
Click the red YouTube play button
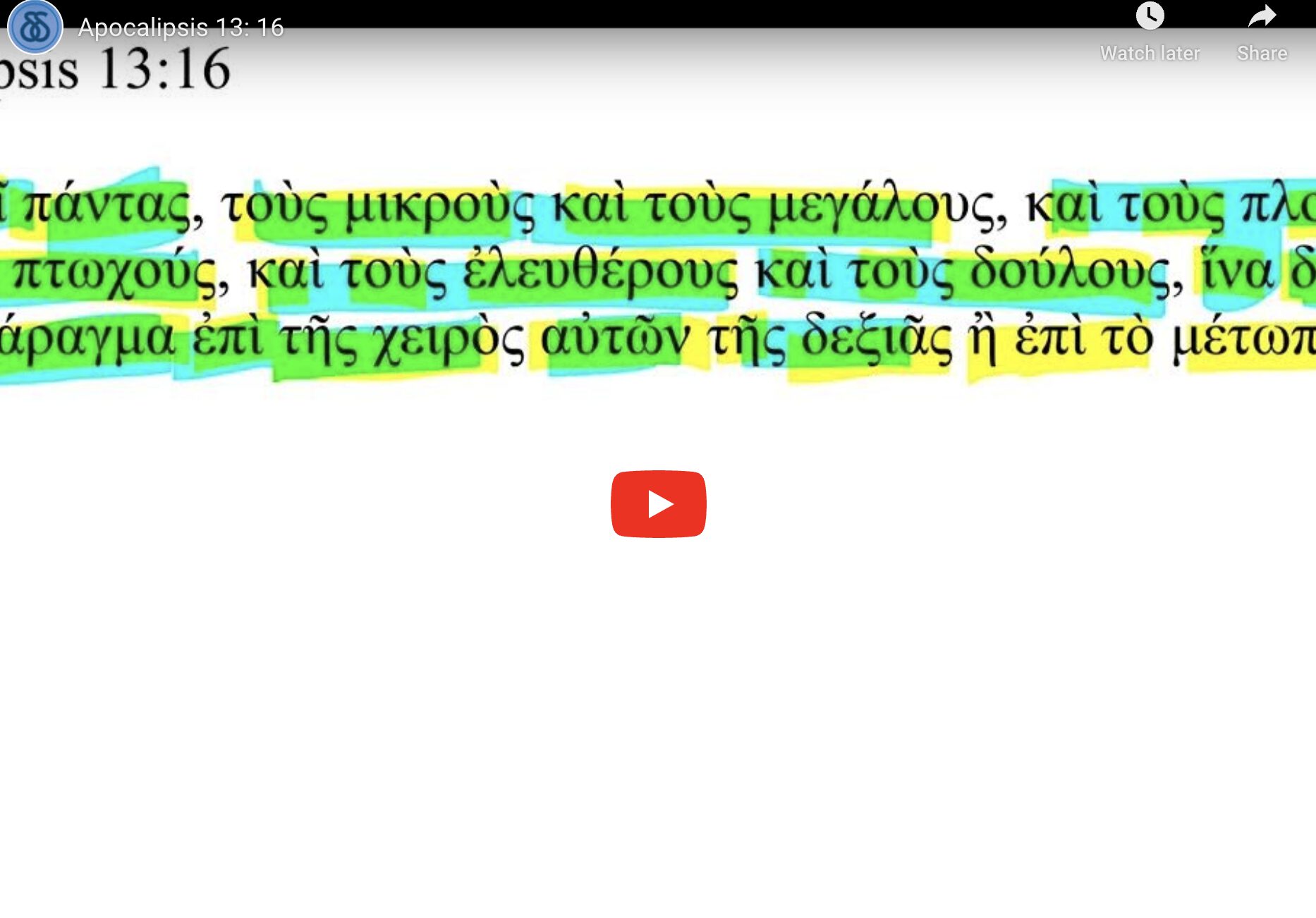click(658, 504)
